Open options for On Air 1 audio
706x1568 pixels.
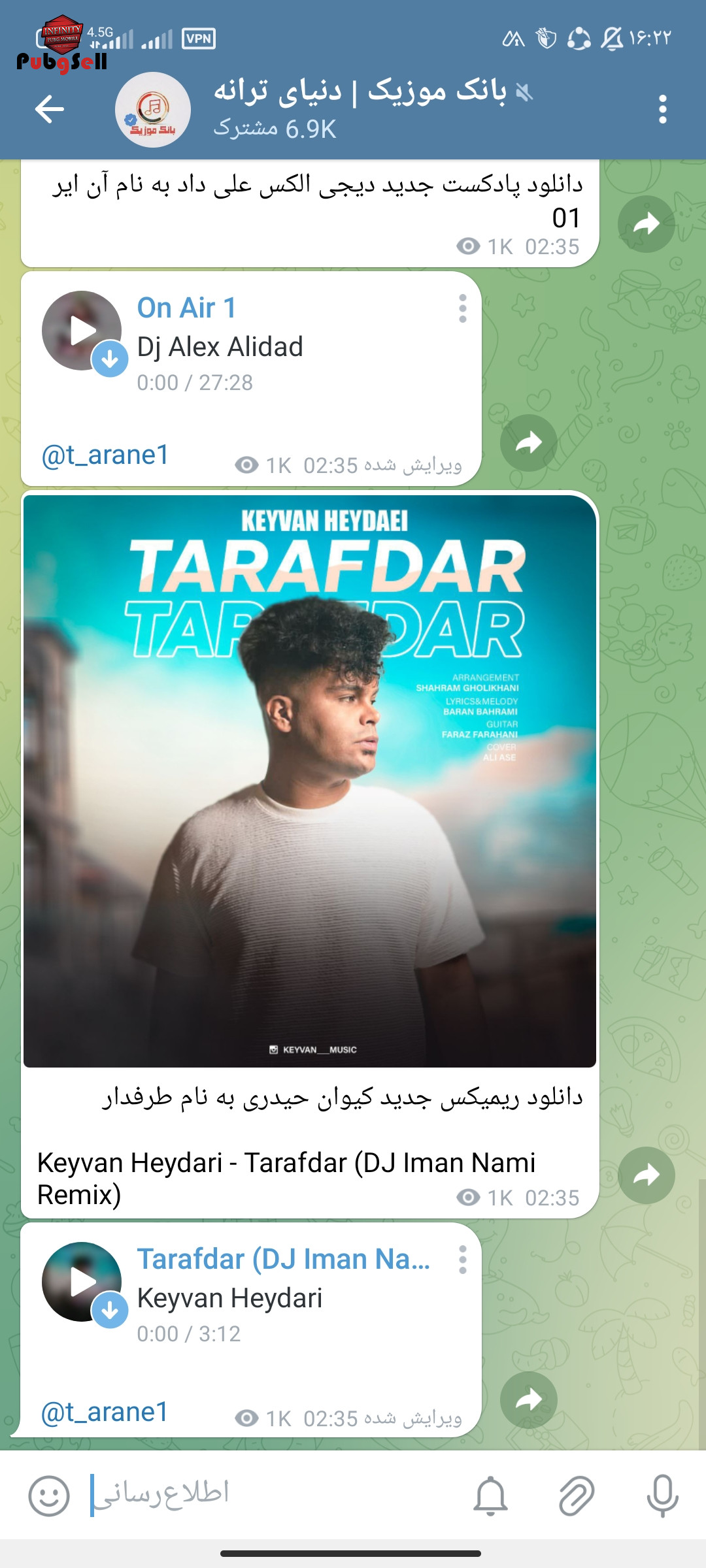tap(463, 308)
